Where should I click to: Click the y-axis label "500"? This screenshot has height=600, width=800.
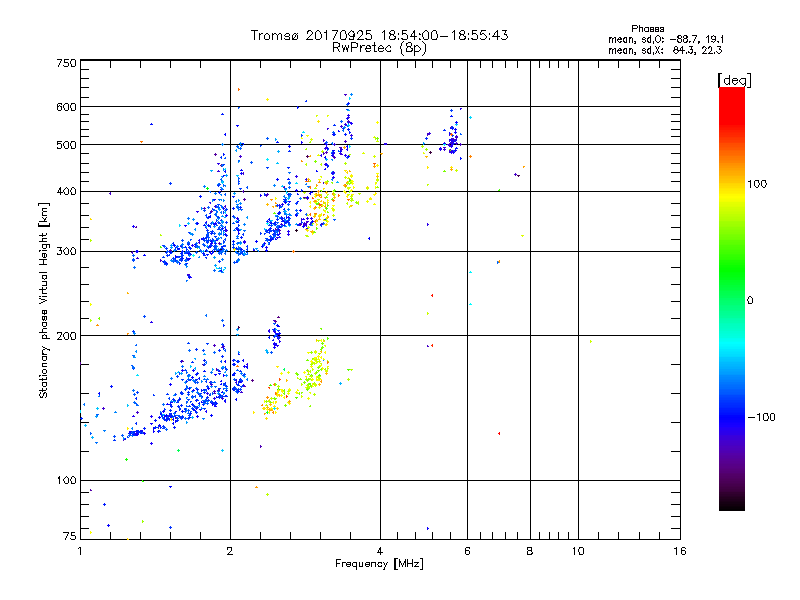pos(66,145)
